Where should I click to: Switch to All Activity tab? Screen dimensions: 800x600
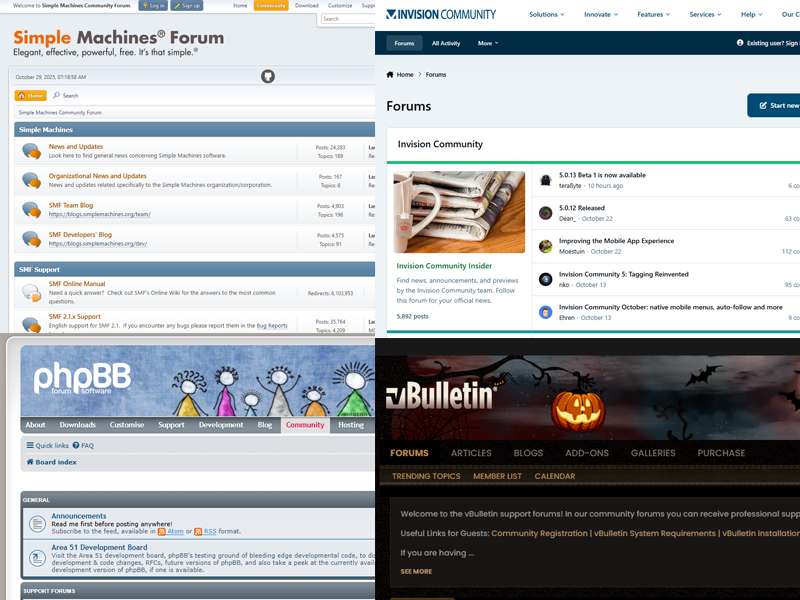coord(446,44)
